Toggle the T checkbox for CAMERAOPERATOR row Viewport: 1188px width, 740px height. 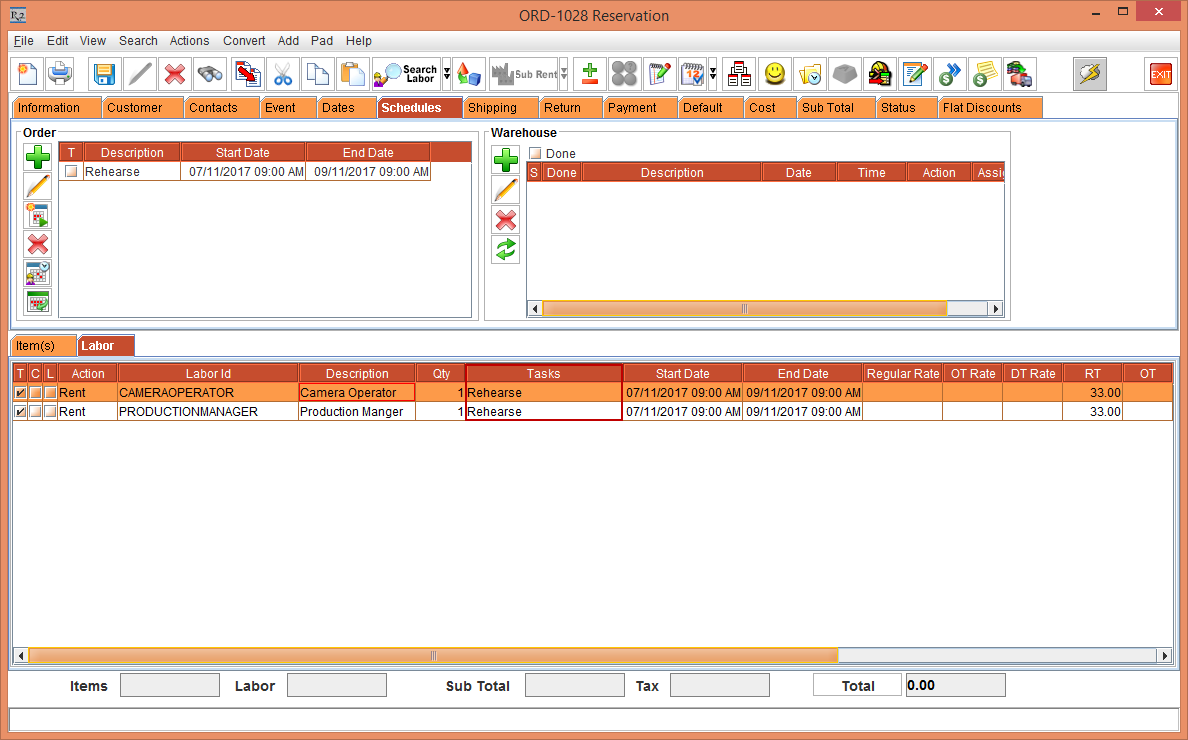pos(20,392)
